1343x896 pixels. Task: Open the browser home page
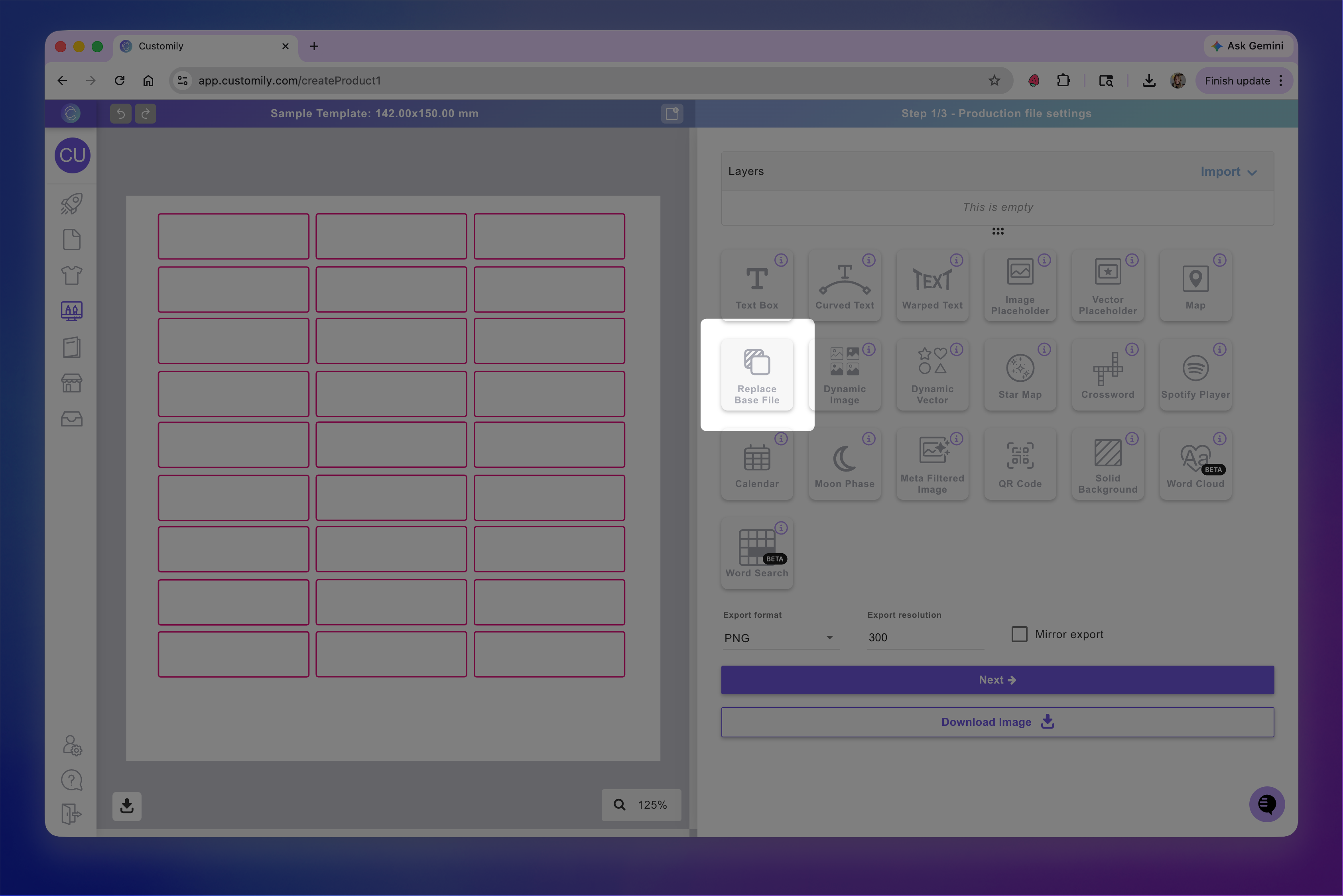tap(148, 81)
